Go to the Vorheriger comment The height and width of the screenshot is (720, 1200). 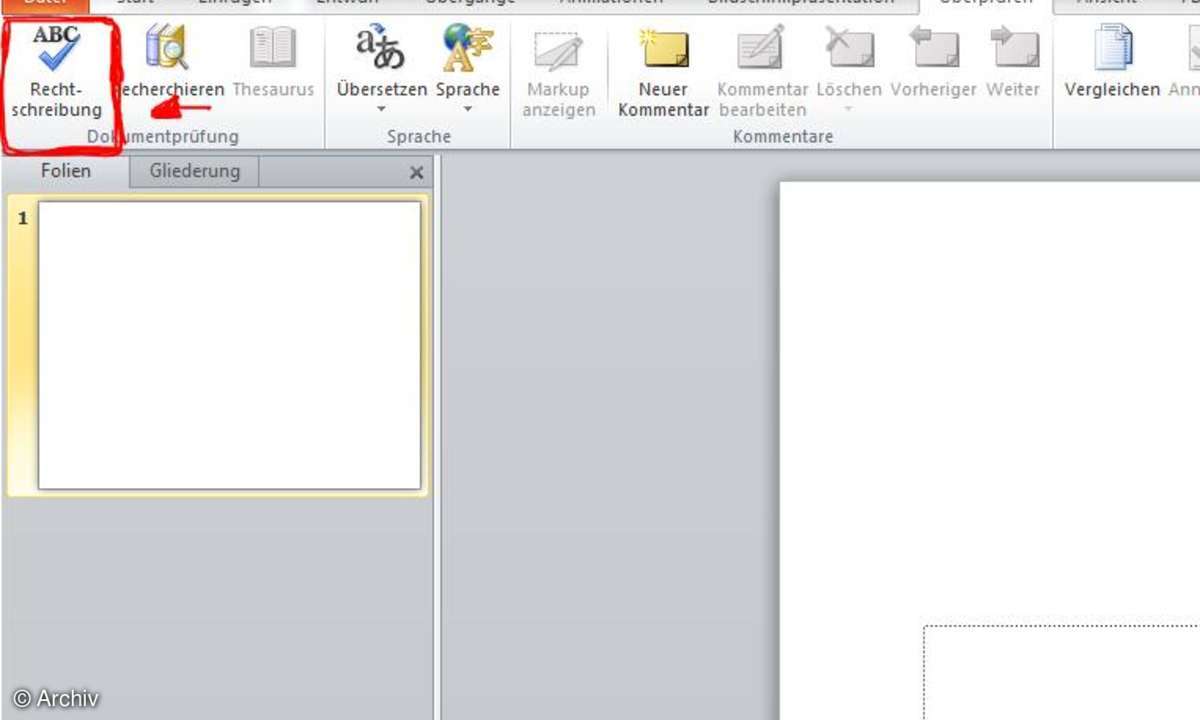933,62
